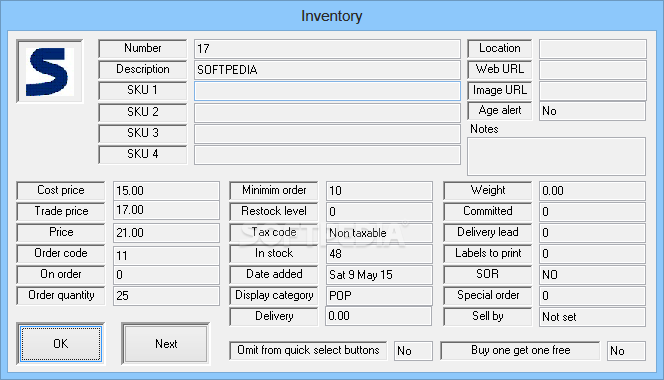Focus the SKU 1 input field
This screenshot has width=664, height=380.
pos(327,91)
